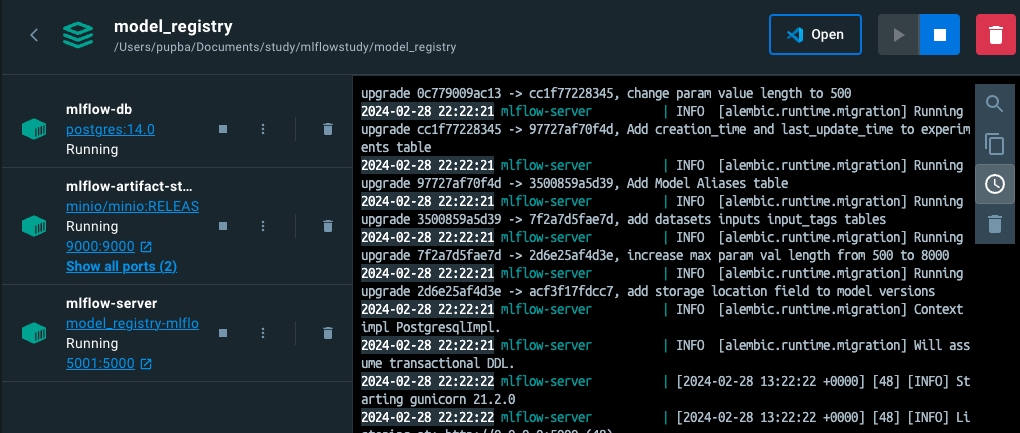This screenshot has height=433, width=1020.
Task: Delete the mlflow-db container
Action: 328,129
